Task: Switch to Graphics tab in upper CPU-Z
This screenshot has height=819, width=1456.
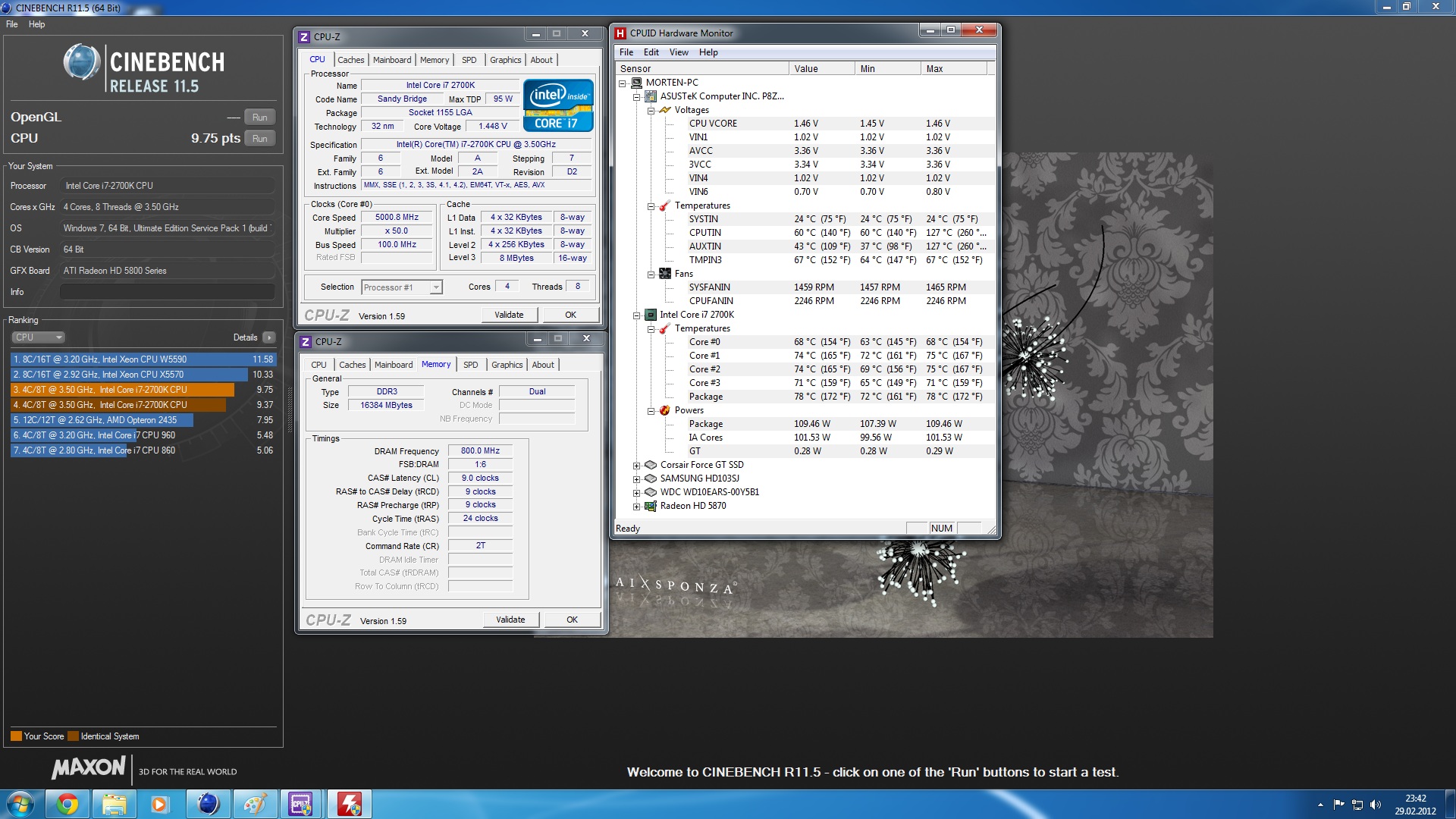Action: pyautogui.click(x=506, y=60)
